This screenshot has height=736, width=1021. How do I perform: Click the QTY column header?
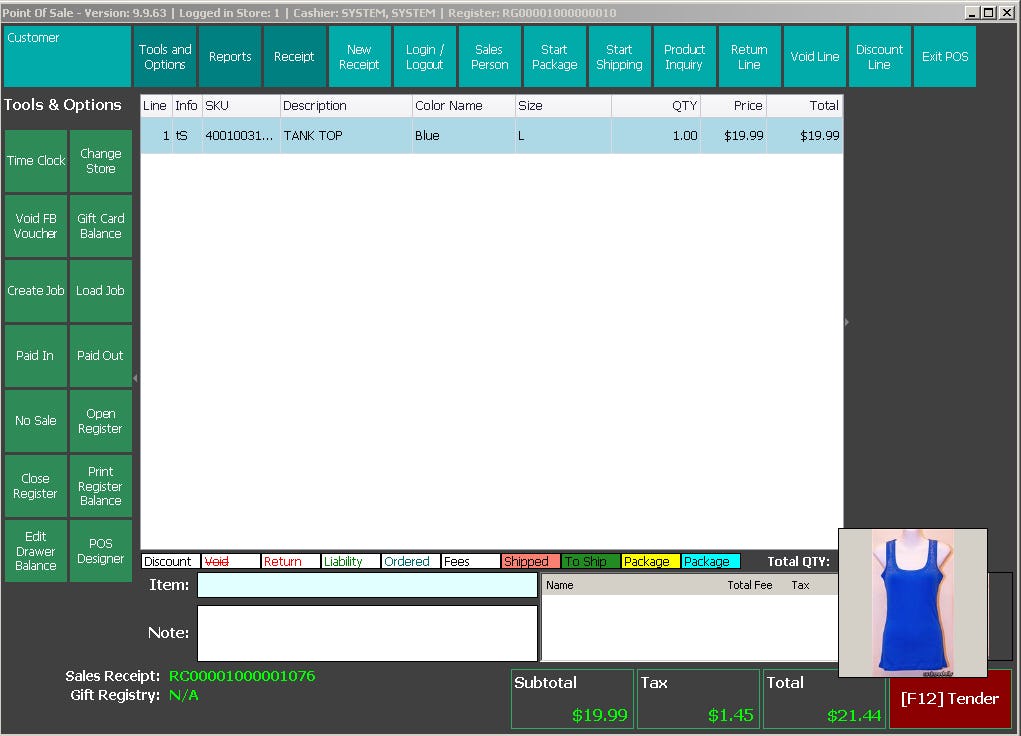[x=656, y=106]
